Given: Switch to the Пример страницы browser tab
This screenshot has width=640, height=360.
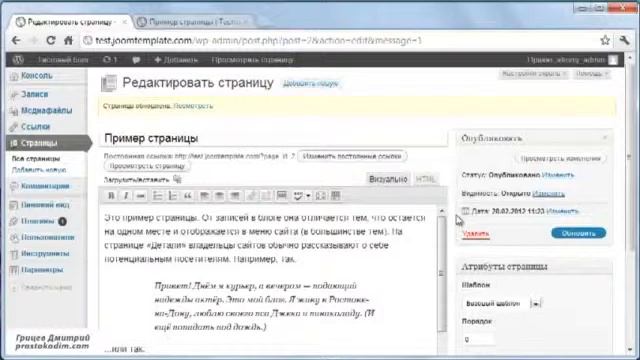Looking at the screenshot, I should tap(194, 22).
